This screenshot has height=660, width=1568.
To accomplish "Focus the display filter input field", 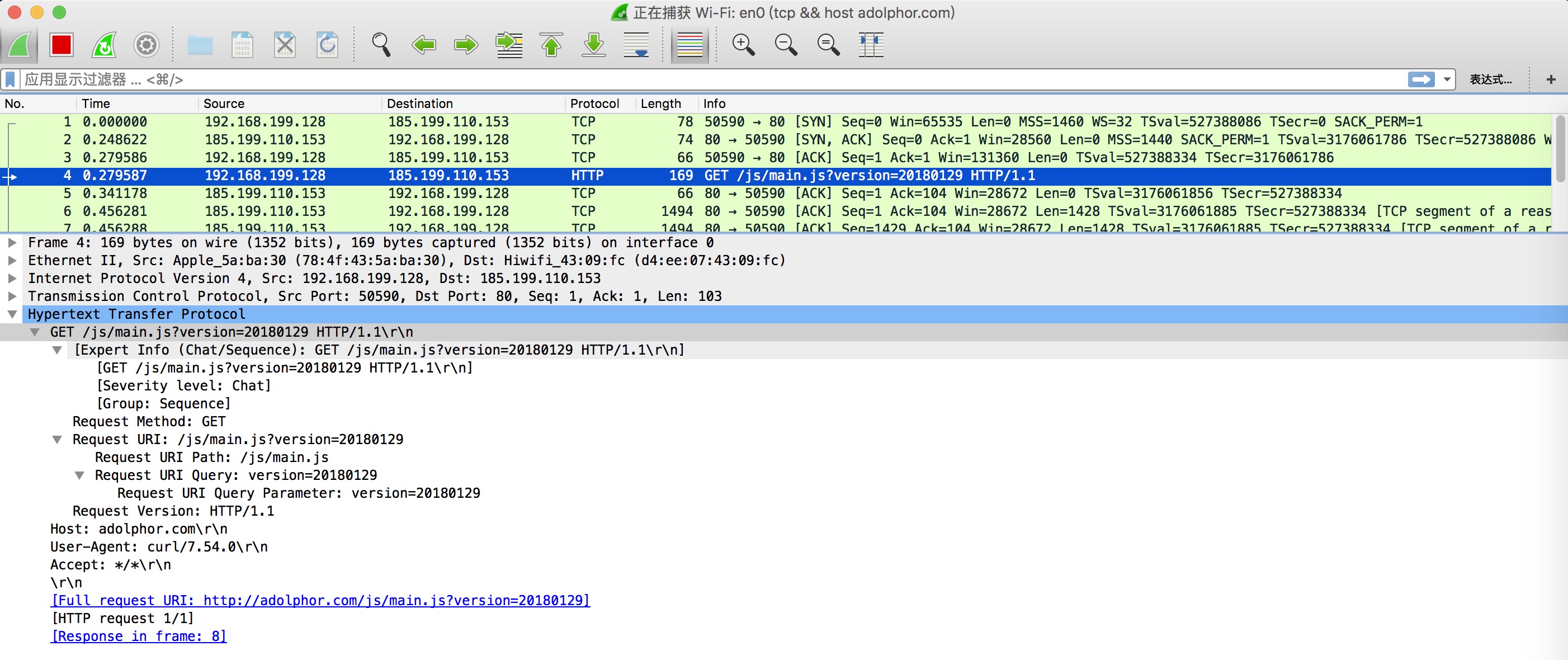I will [x=712, y=80].
